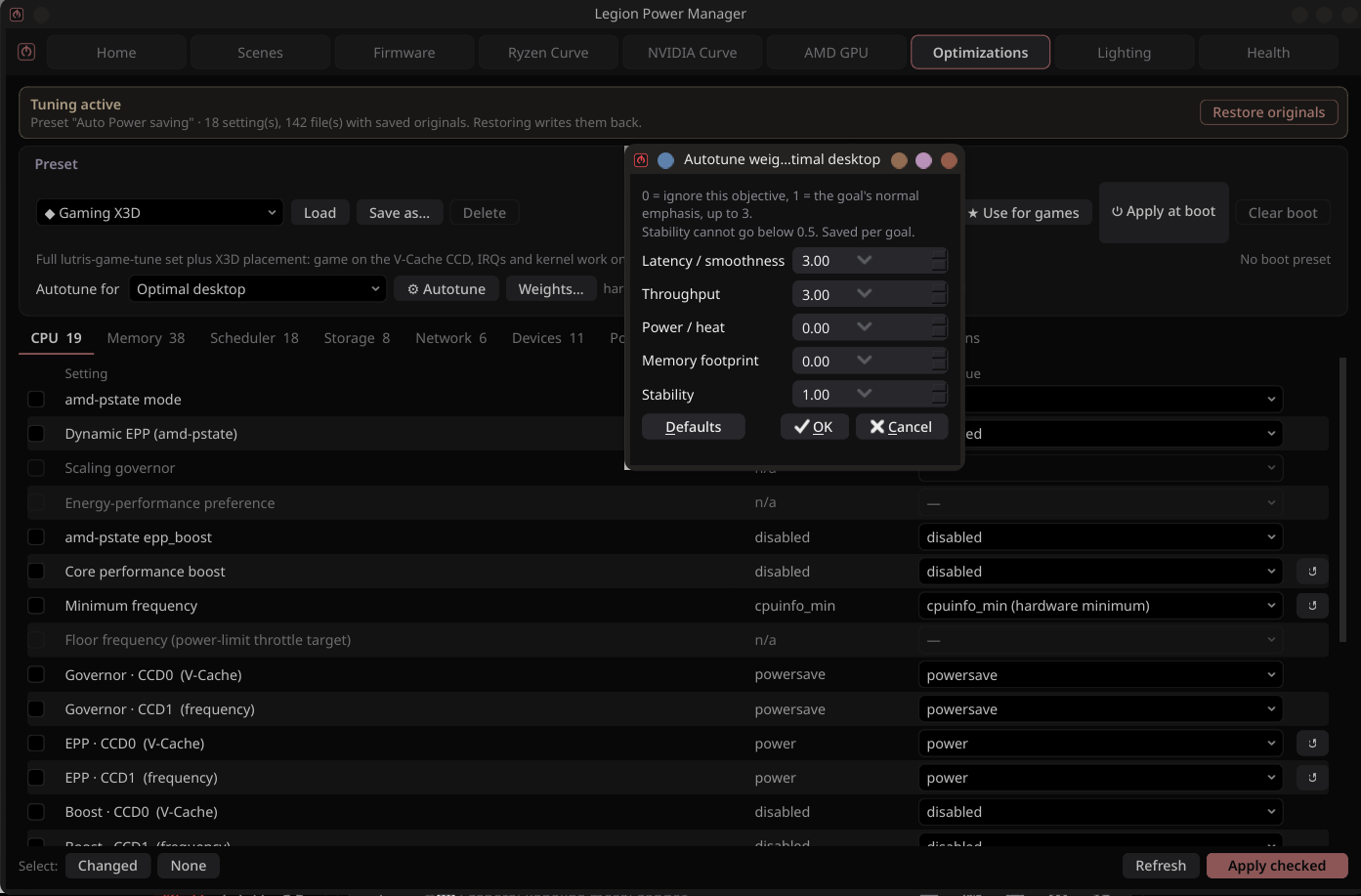The height and width of the screenshot is (896, 1361).
Task: Open the Autotune for Optimal desktop dropdown
Action: point(257,289)
